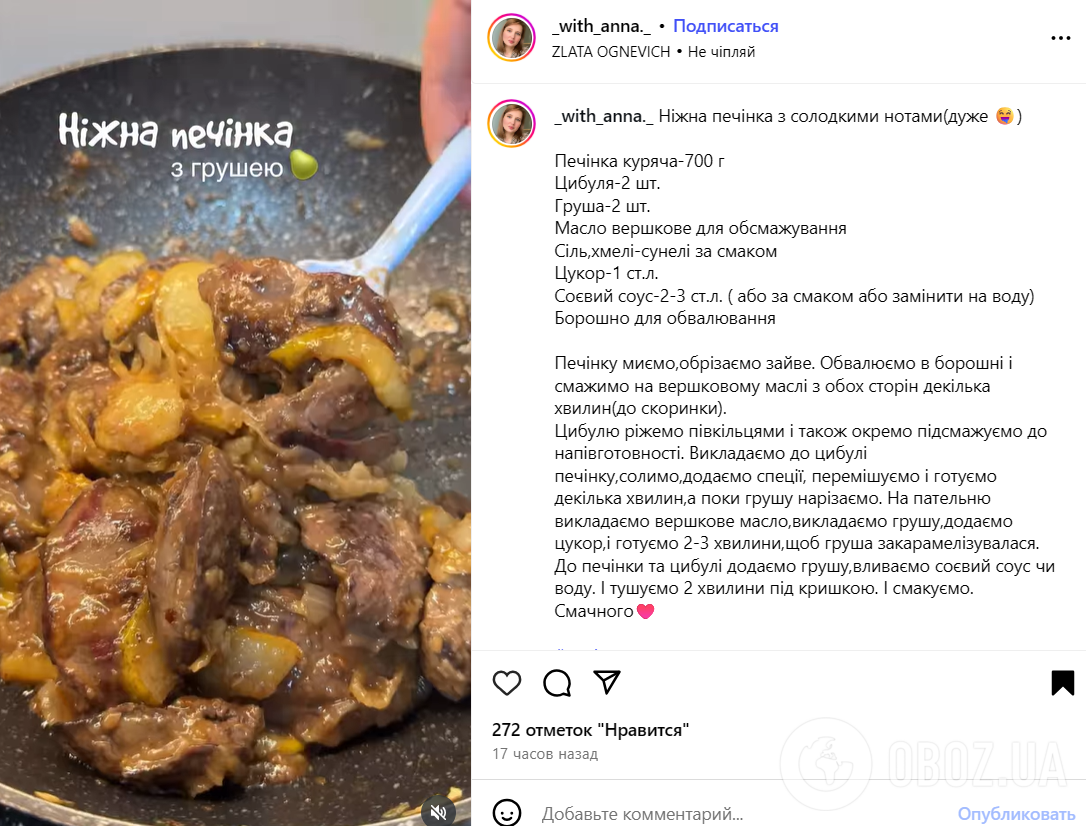Open profile picture in post header
Image resolution: width=1086 pixels, height=826 pixels.
tap(511, 37)
